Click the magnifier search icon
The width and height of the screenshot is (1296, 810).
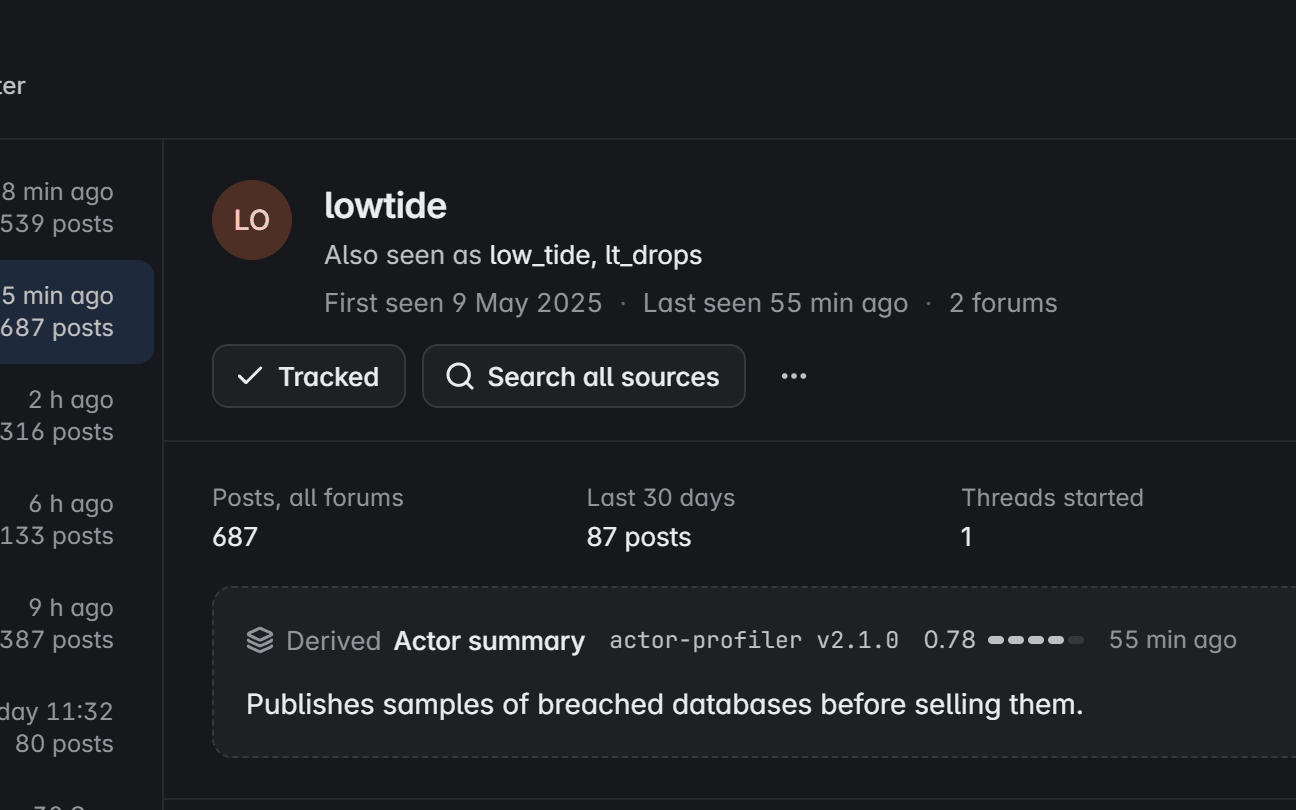(460, 376)
